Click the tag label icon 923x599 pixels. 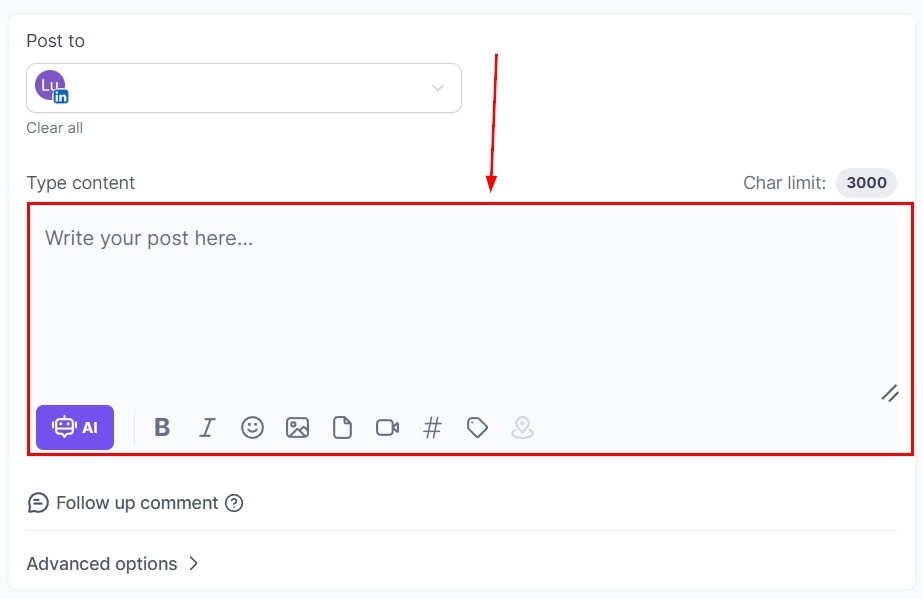coord(477,428)
